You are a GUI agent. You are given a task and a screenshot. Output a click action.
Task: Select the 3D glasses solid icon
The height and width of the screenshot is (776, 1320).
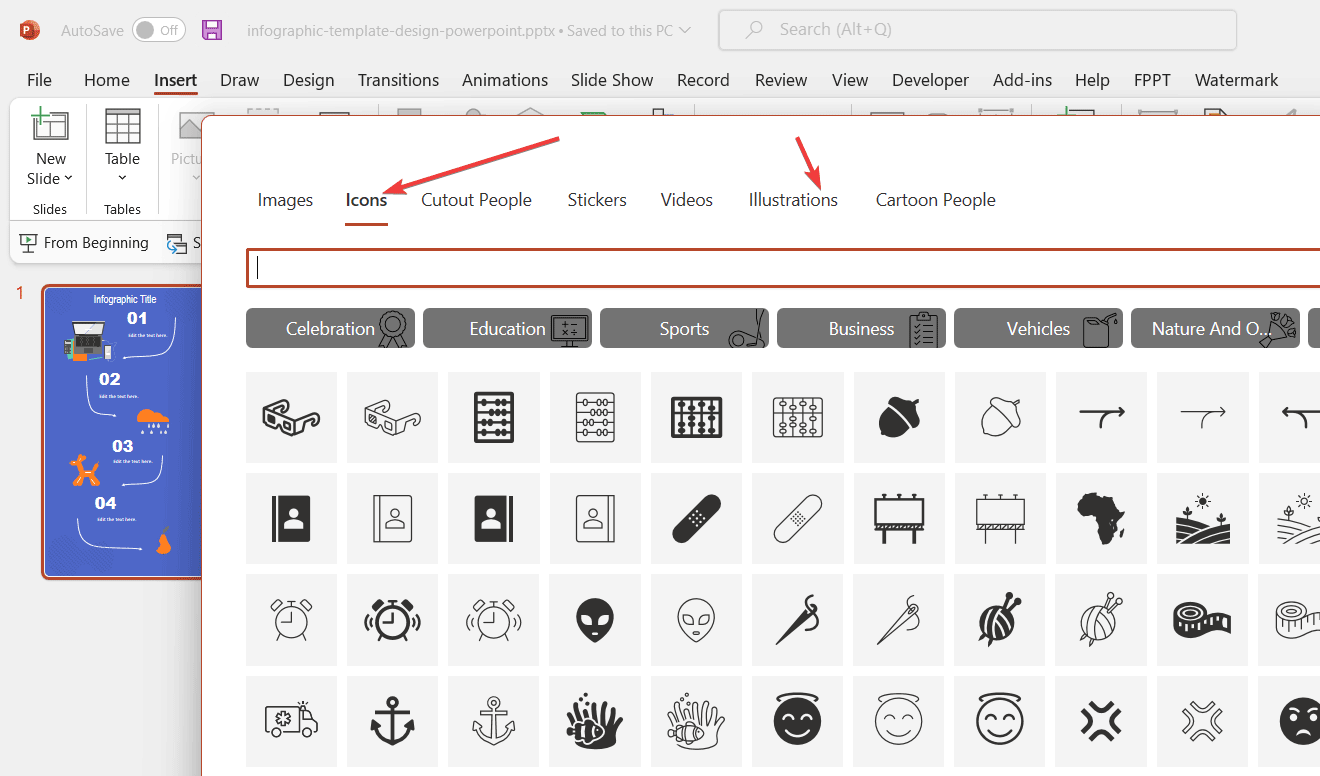tap(291, 417)
